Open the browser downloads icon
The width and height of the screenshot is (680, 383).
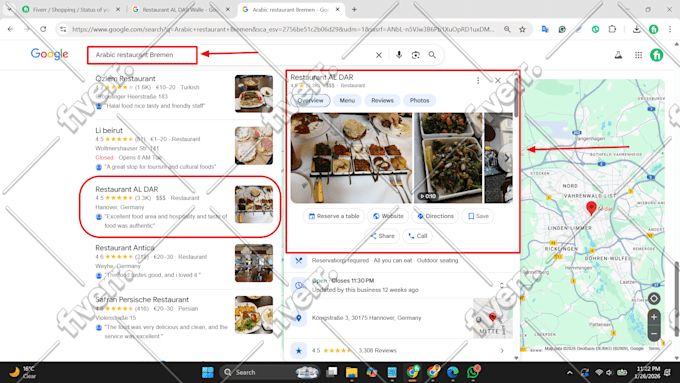tap(636, 29)
